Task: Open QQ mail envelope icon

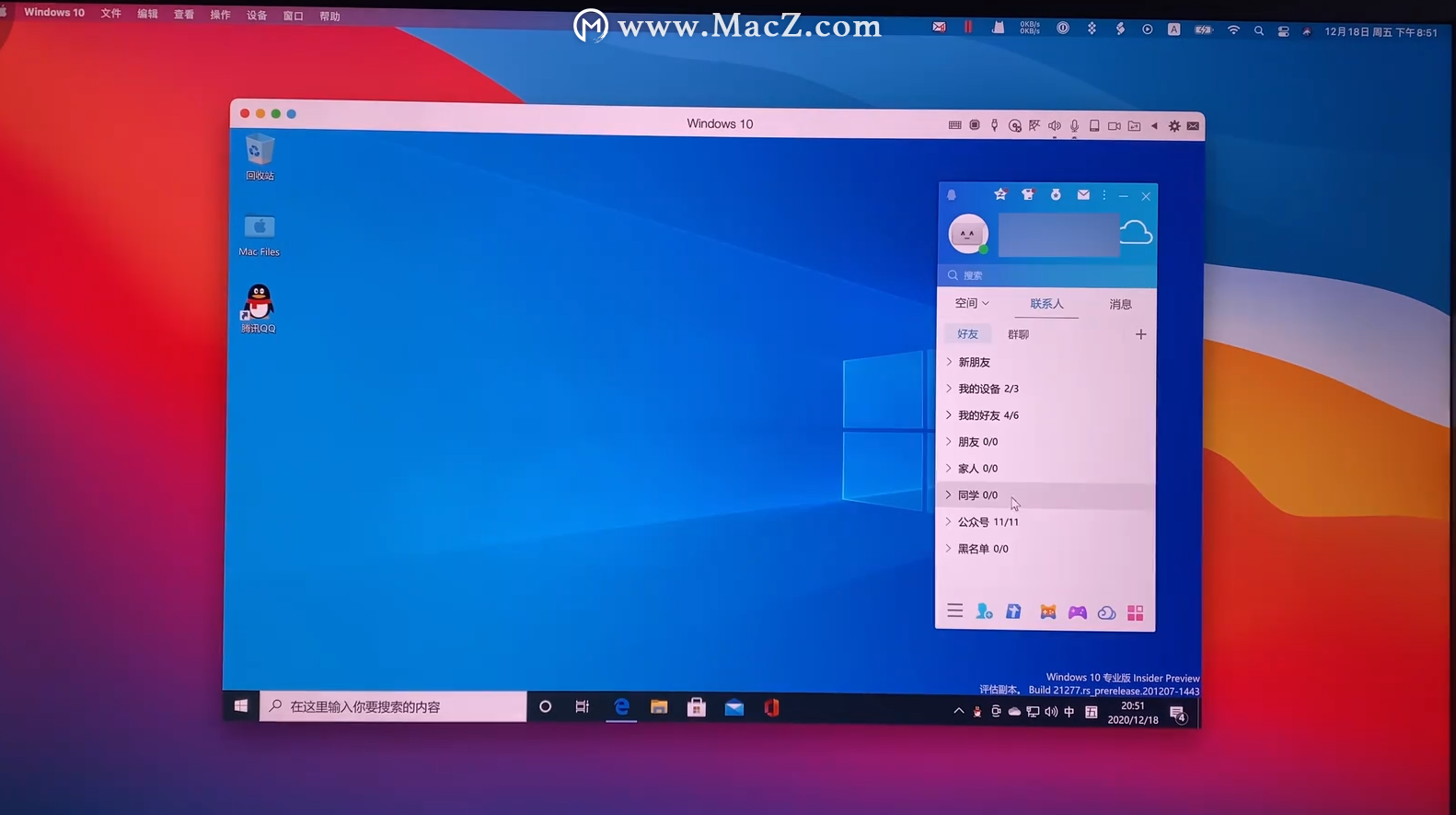Action: tap(1083, 194)
